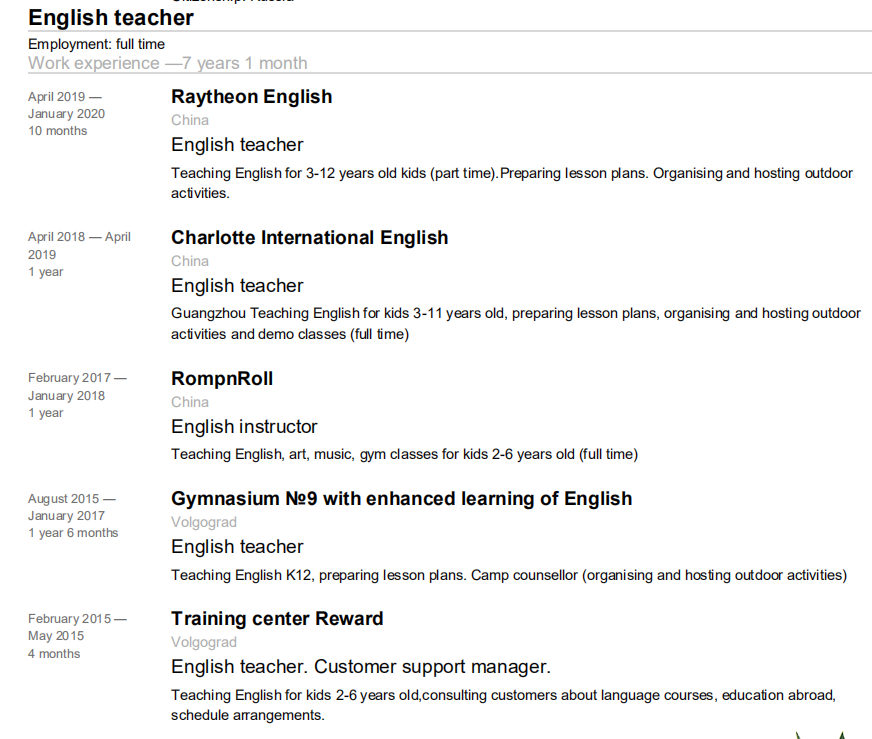The image size is (872, 739).
Task: Click the "Work experience —7 years 1 month" header
Action: point(167,63)
